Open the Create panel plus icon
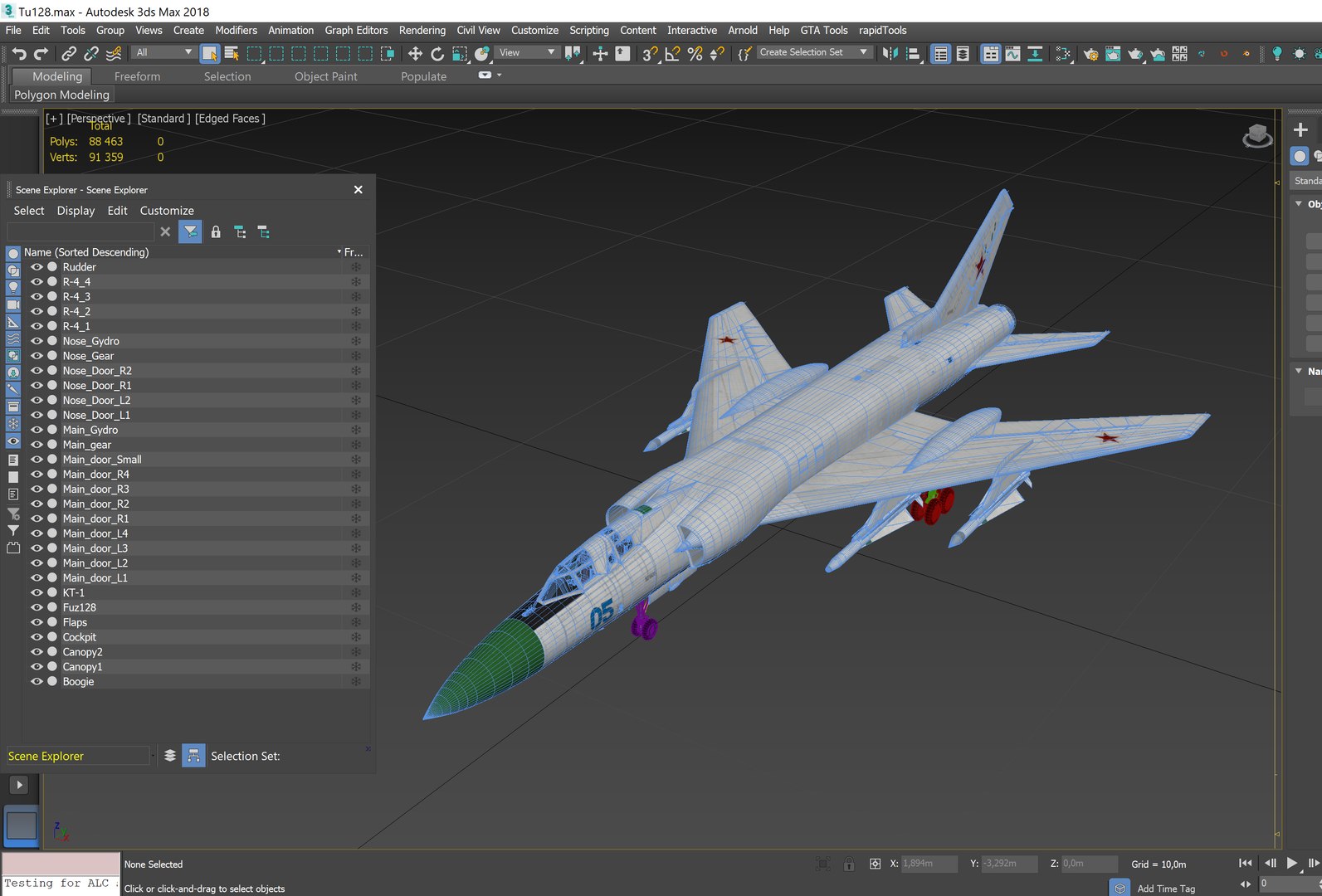1322x896 pixels. tap(1300, 129)
